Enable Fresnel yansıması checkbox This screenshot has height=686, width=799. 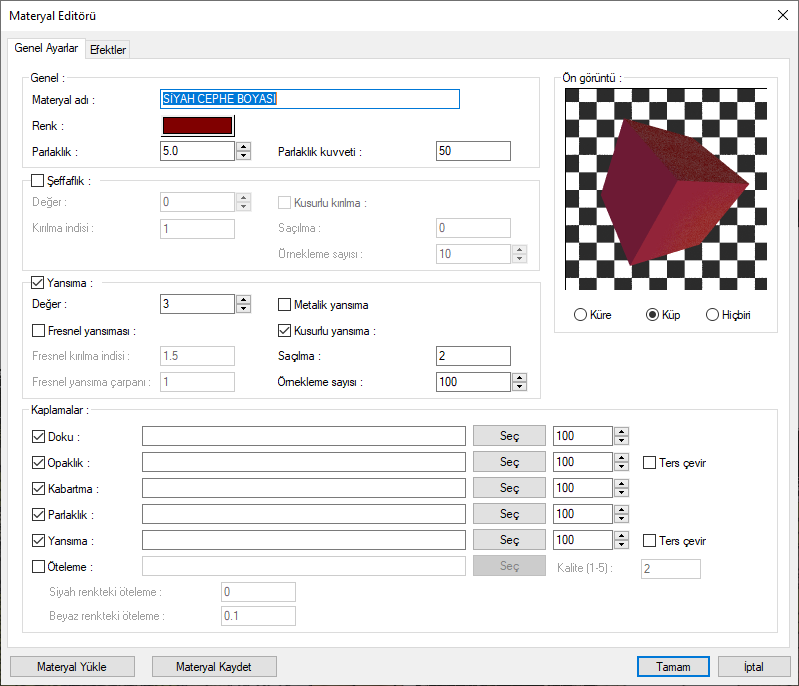click(39, 330)
